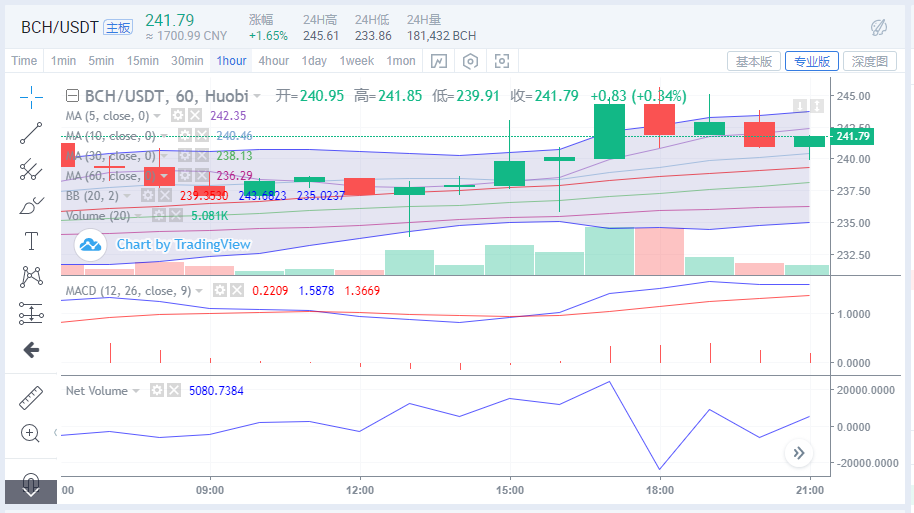Open Net Volume settings gear
The width and height of the screenshot is (914, 513).
157,390
